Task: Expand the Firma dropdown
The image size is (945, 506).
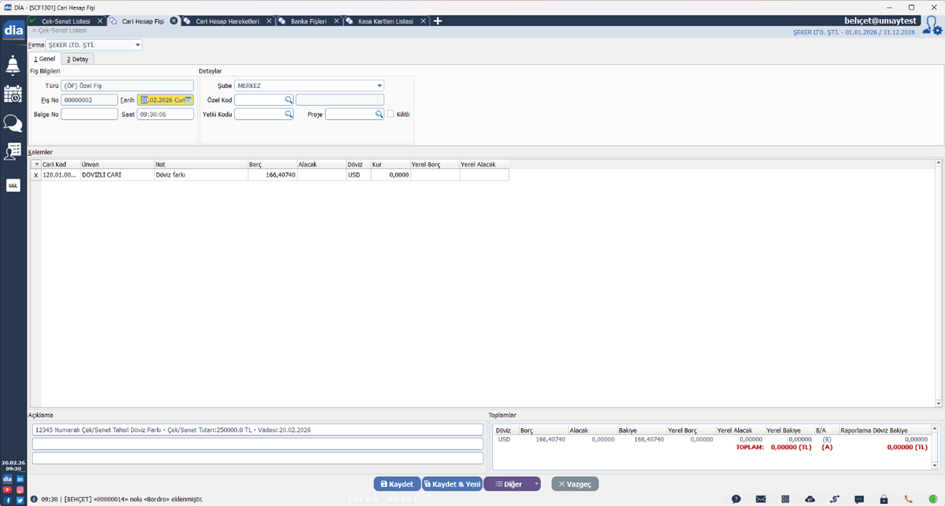Action: click(138, 45)
